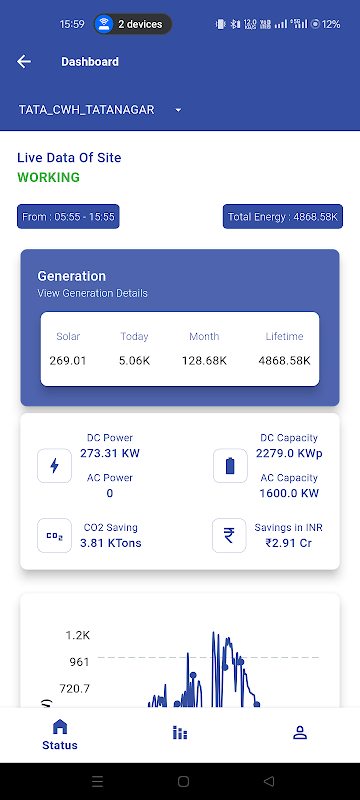Tap the From 05:55 - 15:55 button
The image size is (360, 800).
68,217
